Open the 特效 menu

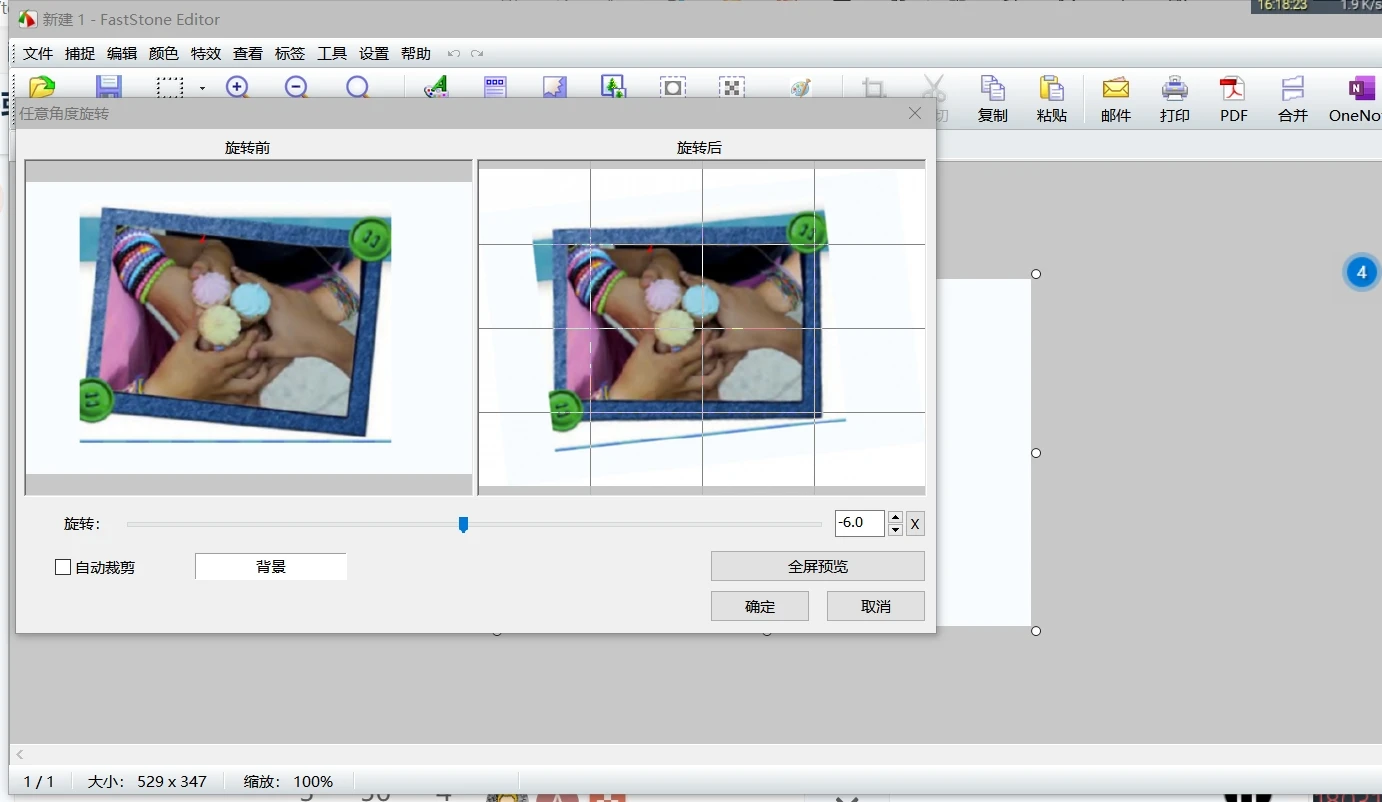click(x=206, y=54)
